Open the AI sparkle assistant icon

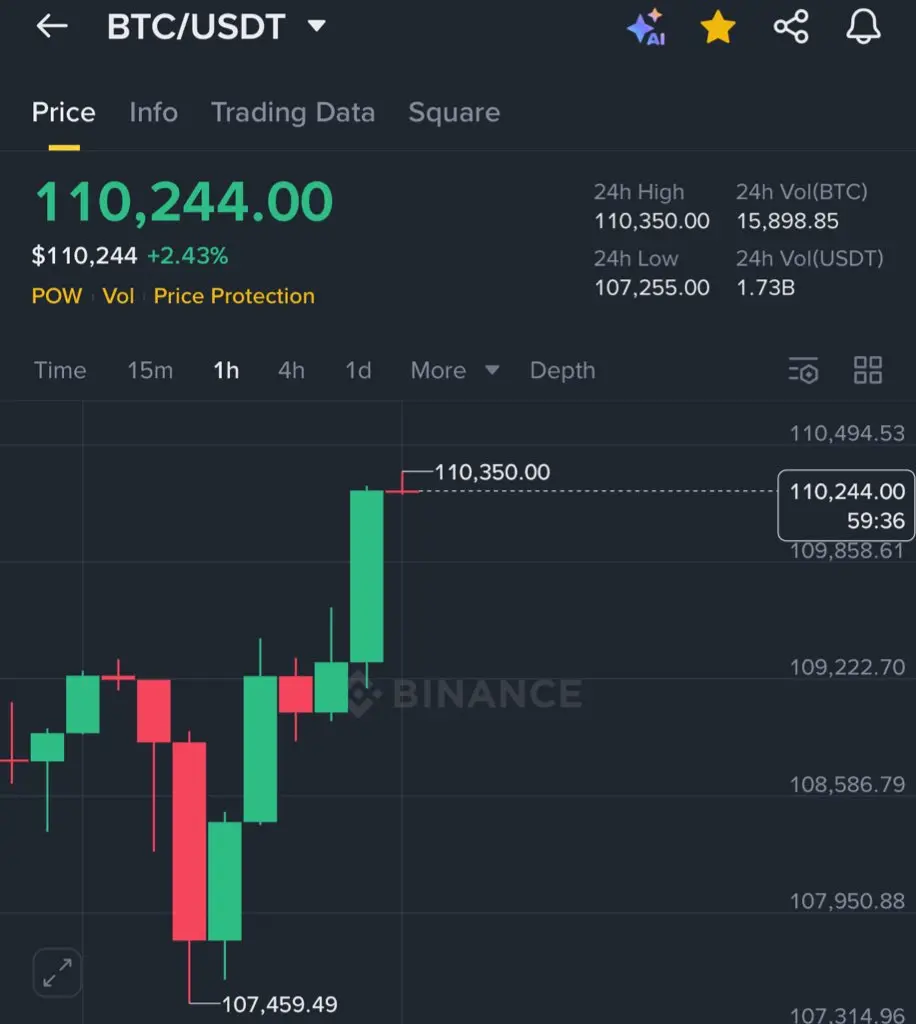click(x=646, y=27)
